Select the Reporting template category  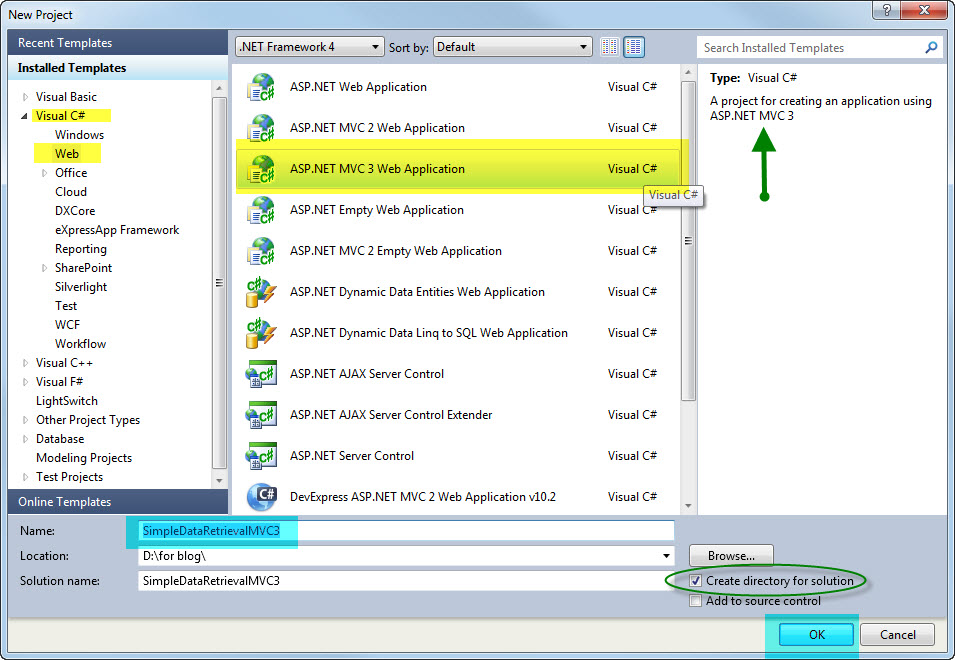80,249
